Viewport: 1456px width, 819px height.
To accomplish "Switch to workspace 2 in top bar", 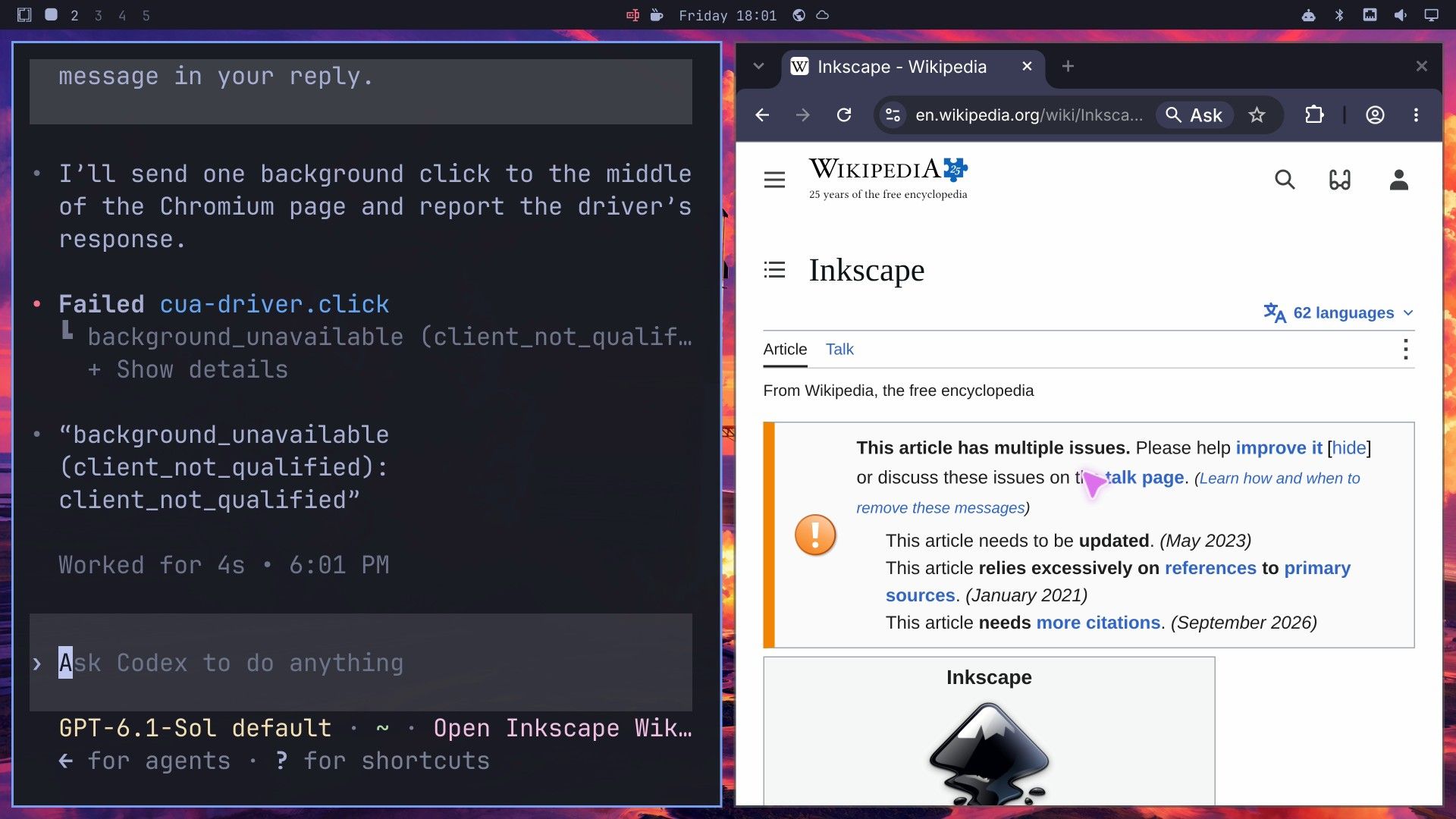I will [x=74, y=15].
